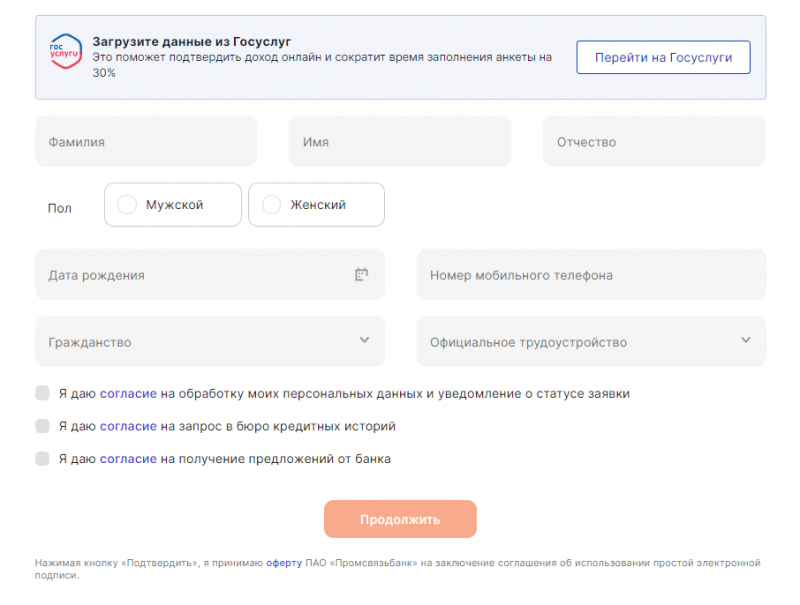
Task: Click the Официальное трудоустройство dropdown arrow
Action: coord(745,341)
